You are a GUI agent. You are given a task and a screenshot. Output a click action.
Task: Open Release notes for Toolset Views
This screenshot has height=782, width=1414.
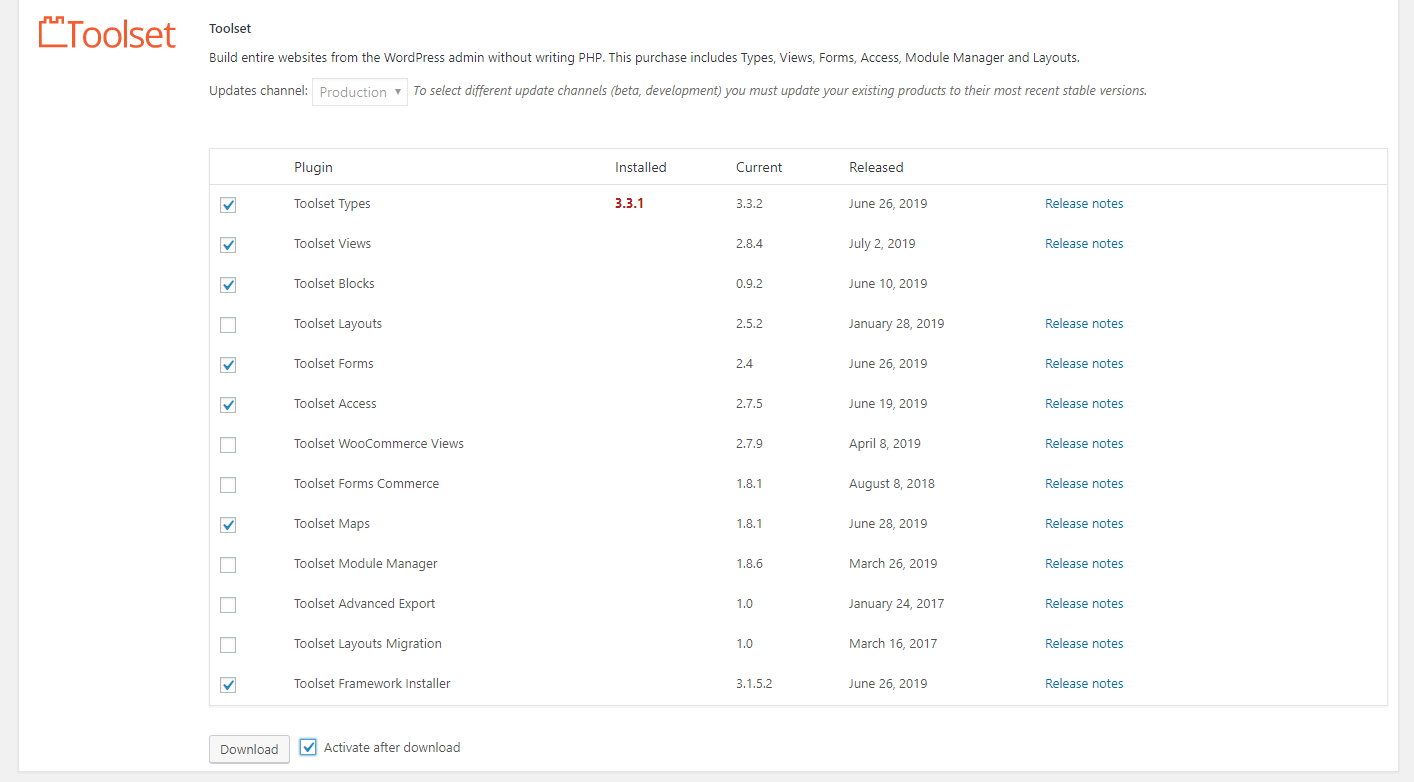click(x=1084, y=244)
